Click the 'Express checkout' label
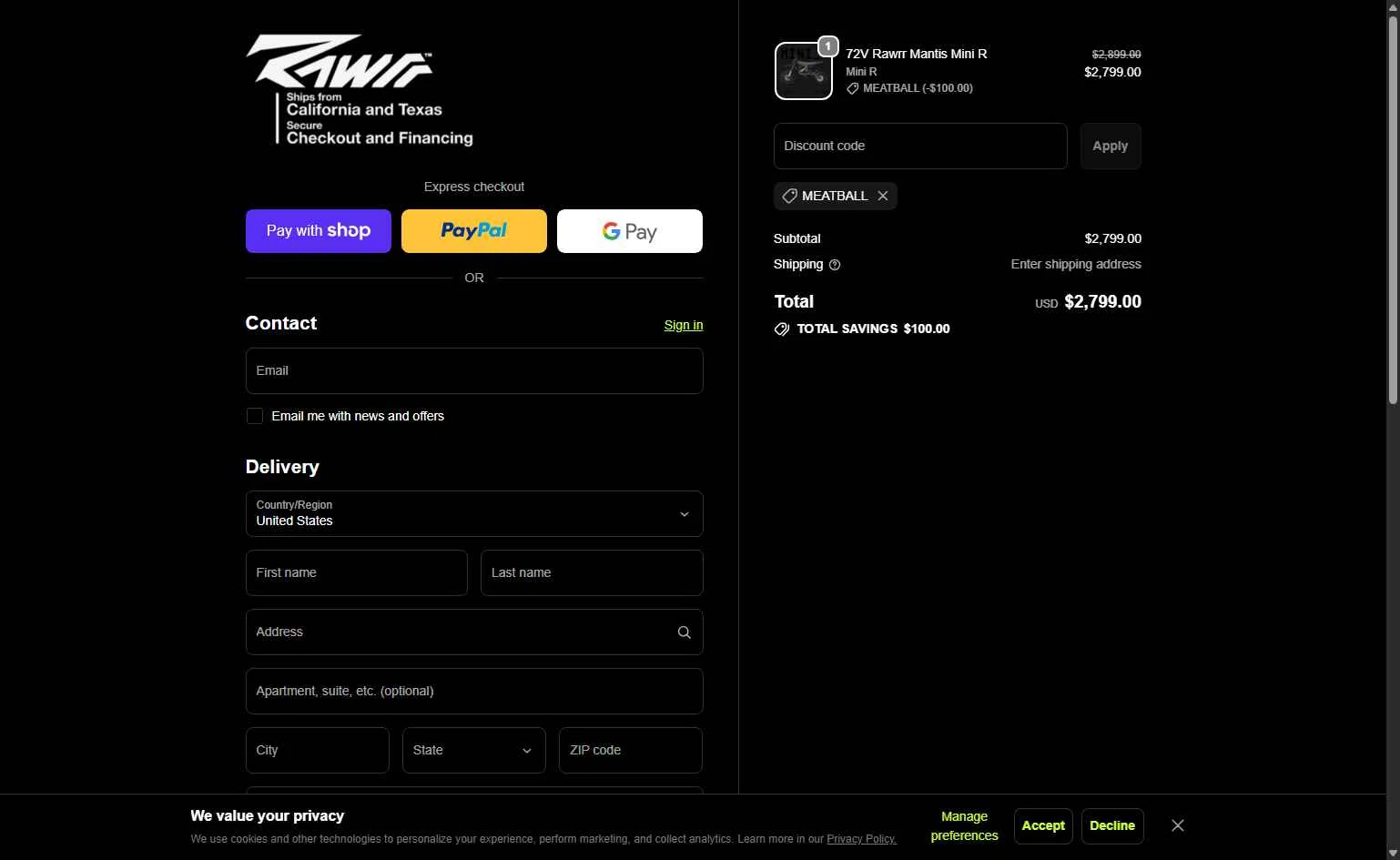1400x860 pixels. tap(474, 187)
